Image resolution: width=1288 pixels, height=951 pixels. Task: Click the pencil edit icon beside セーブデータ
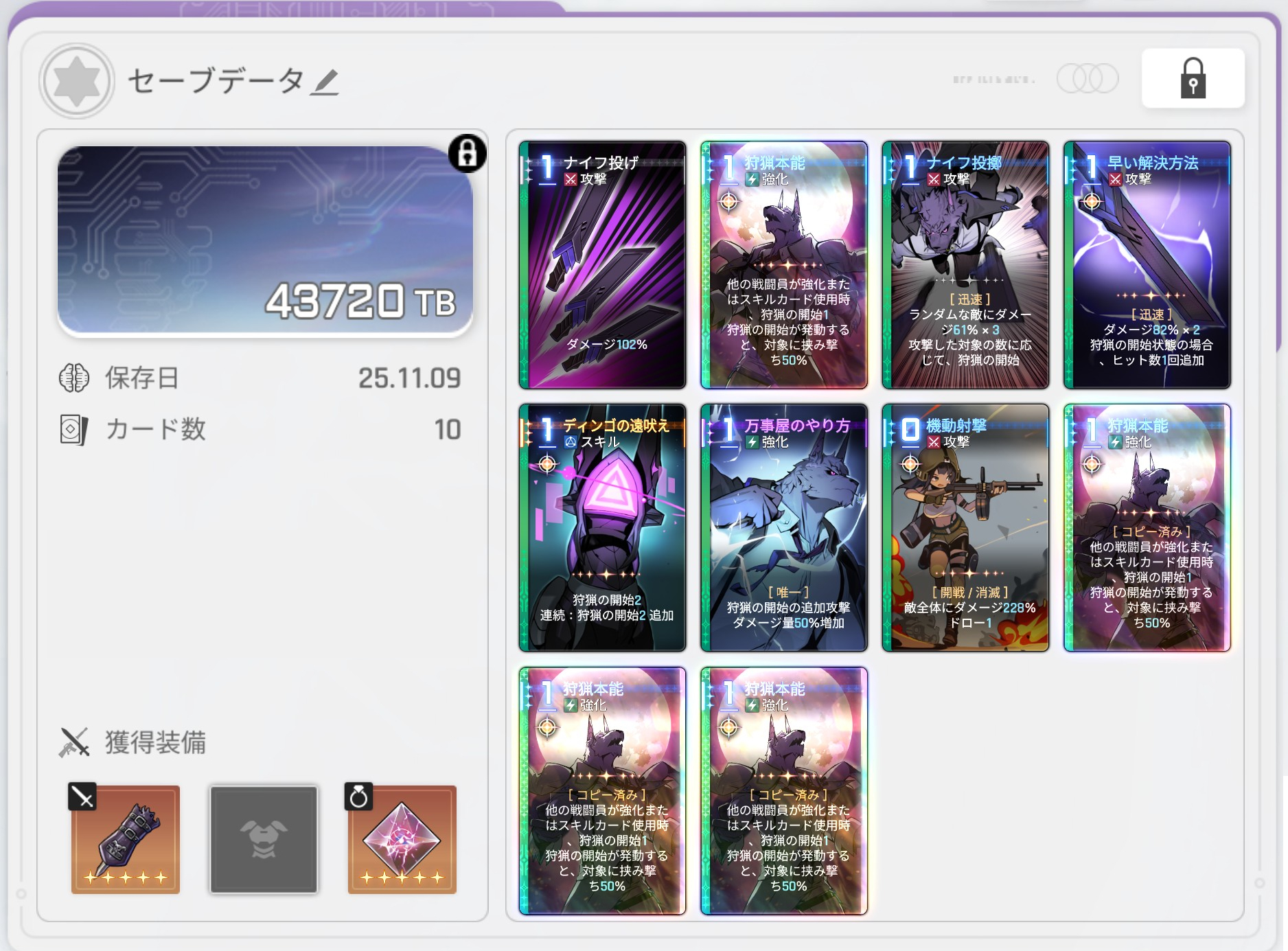coord(324,82)
